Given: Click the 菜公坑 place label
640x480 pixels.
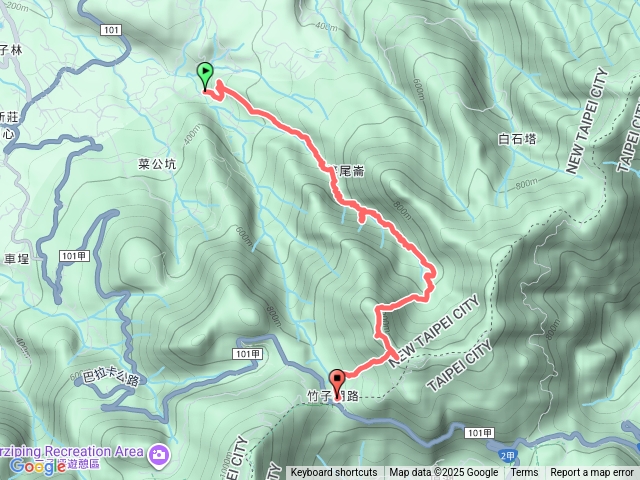Looking at the screenshot, I should [157, 164].
